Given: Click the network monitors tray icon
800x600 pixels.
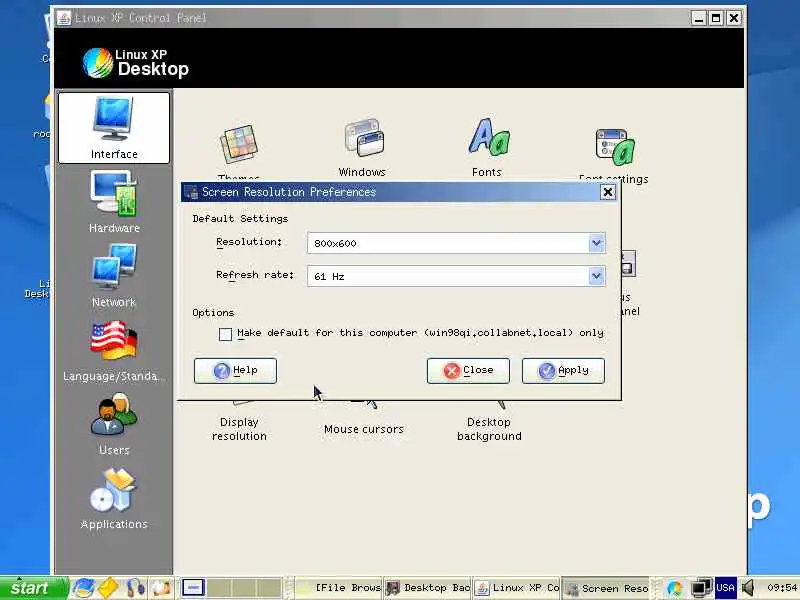Looking at the screenshot, I should [702, 589].
